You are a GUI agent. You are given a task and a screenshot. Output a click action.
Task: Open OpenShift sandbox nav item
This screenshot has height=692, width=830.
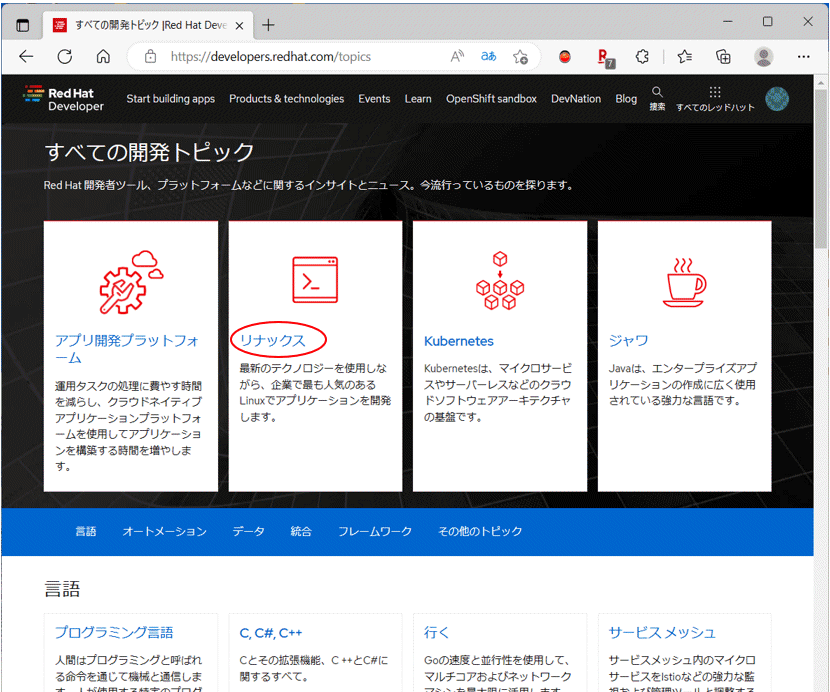click(491, 99)
